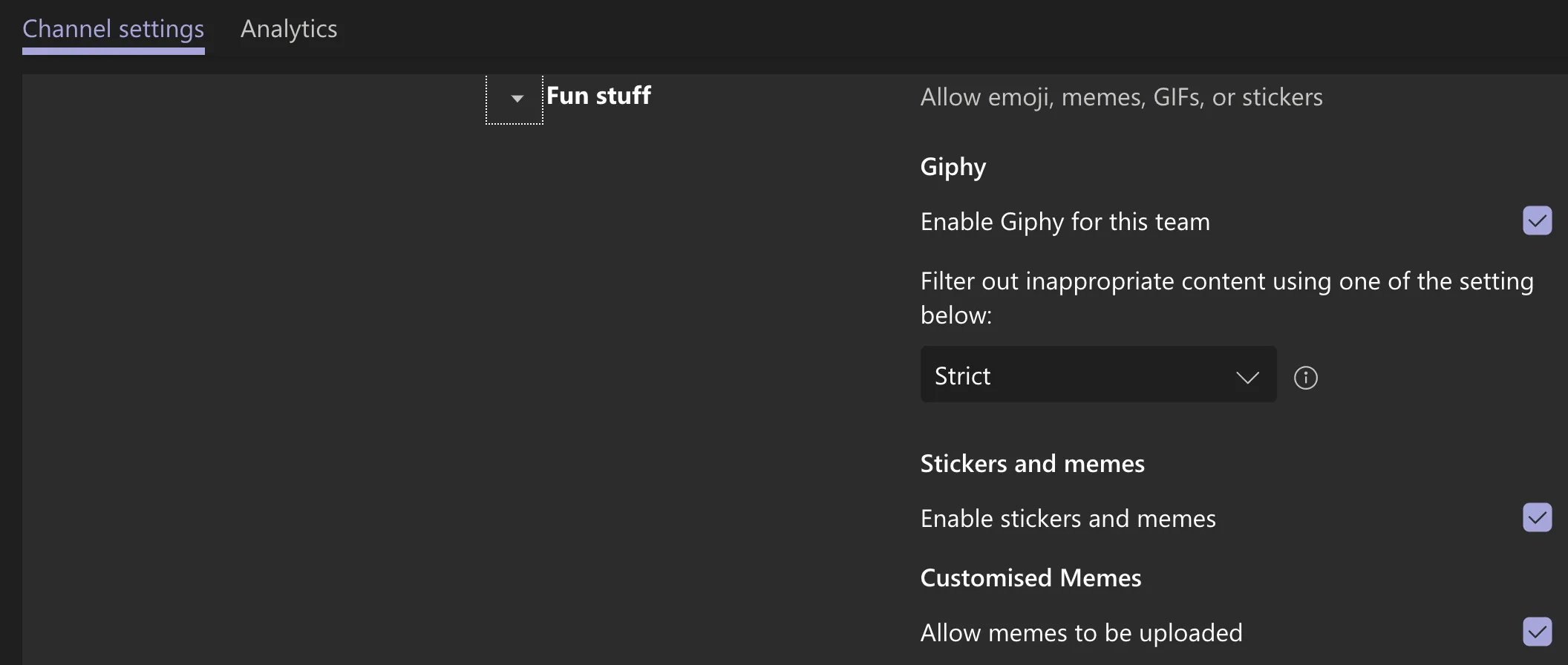Click the Fun stuff section heading
This screenshot has height=665, width=1568.
click(598, 95)
